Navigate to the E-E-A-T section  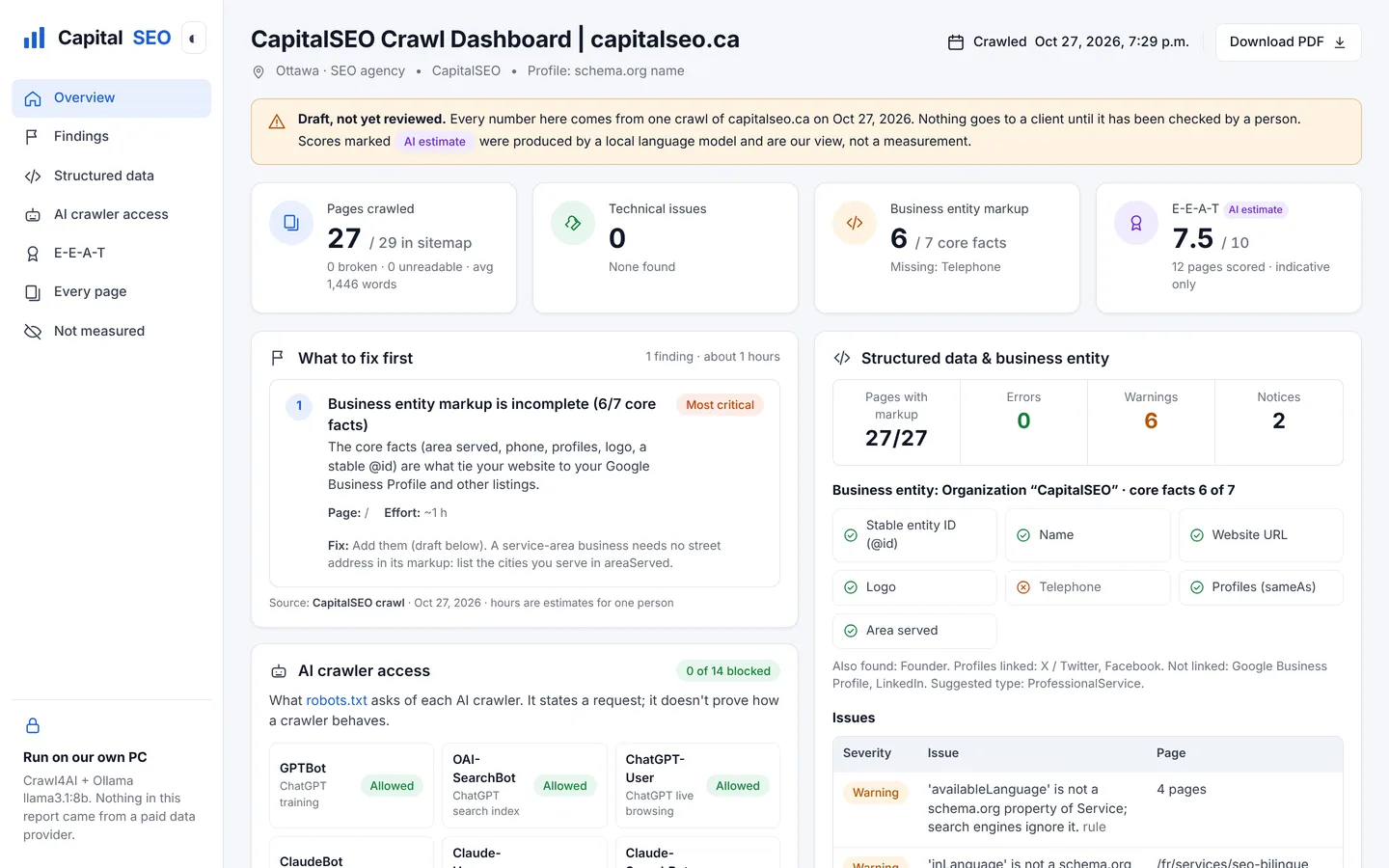(111, 253)
